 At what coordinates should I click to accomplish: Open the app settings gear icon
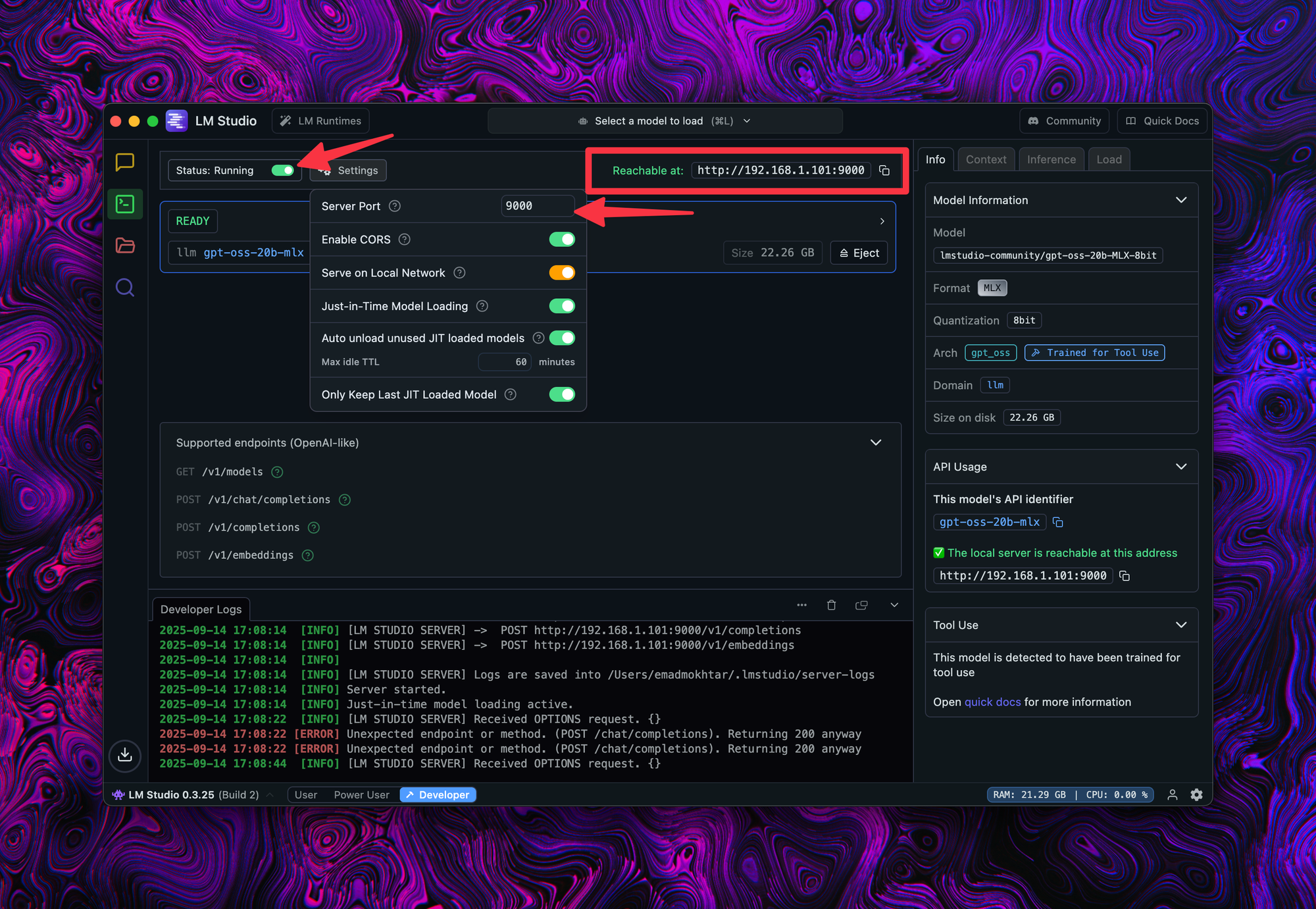[x=1196, y=794]
